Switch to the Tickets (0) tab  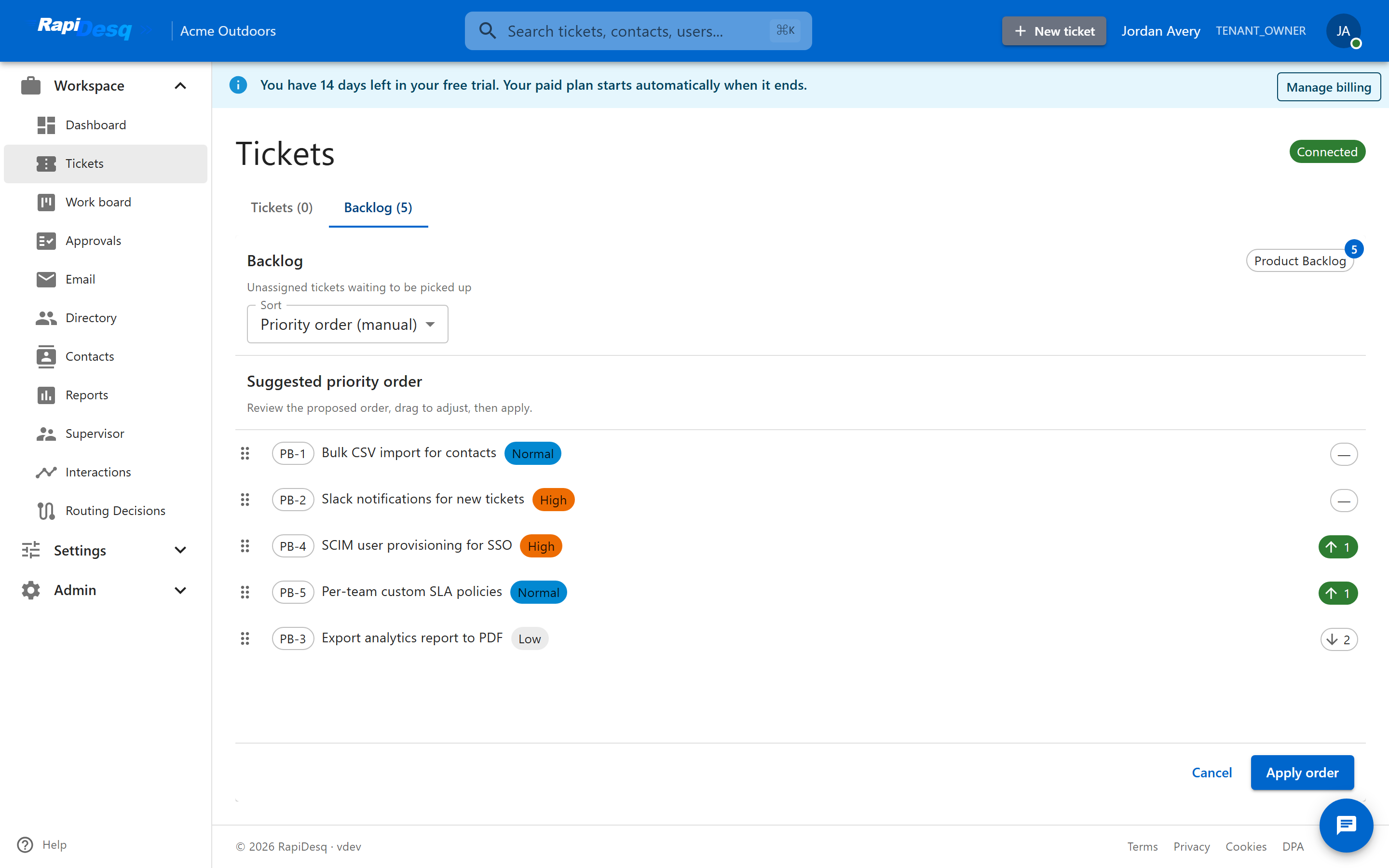pos(282,208)
